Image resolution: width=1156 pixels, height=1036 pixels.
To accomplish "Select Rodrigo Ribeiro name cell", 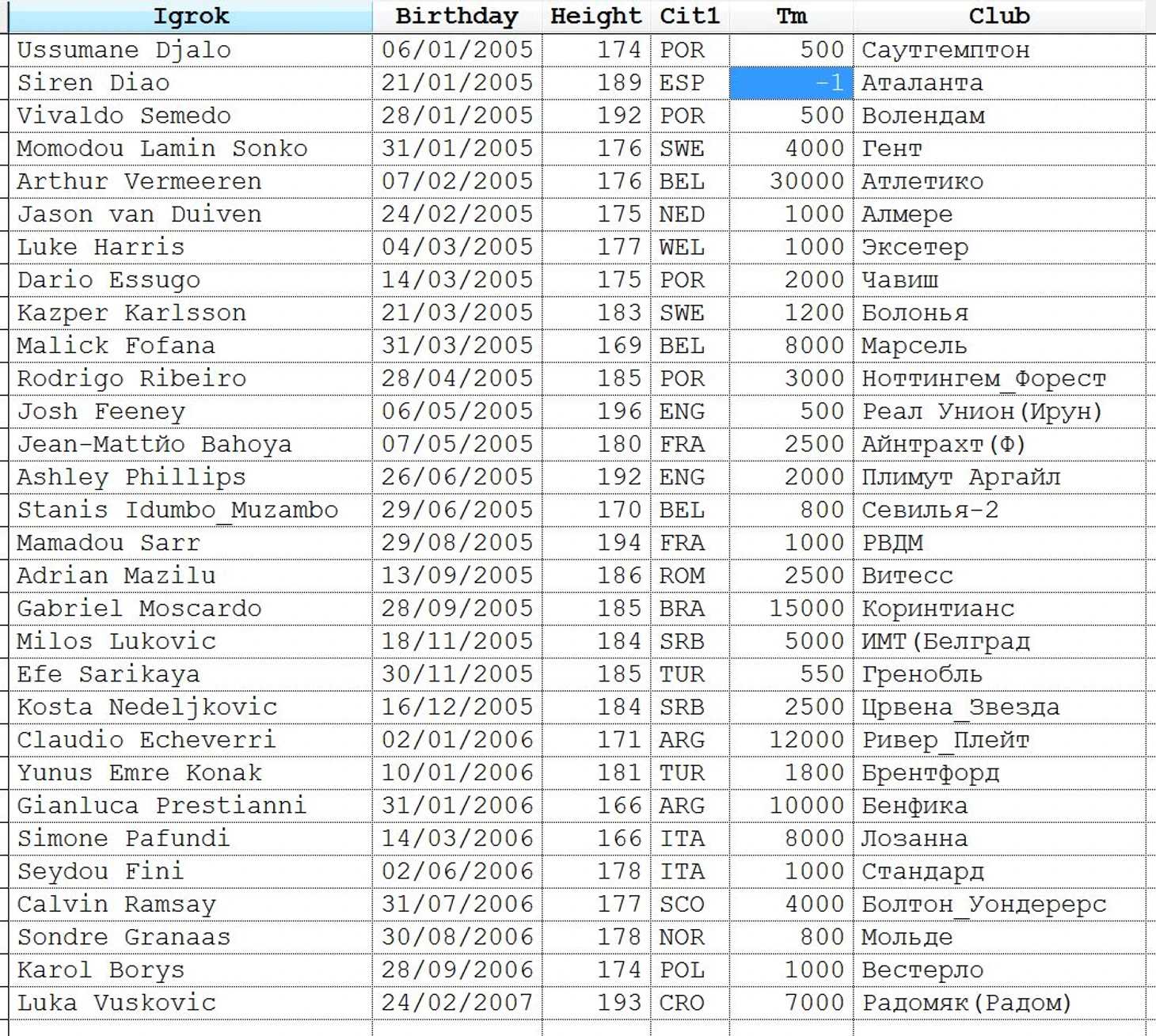I will point(190,378).
